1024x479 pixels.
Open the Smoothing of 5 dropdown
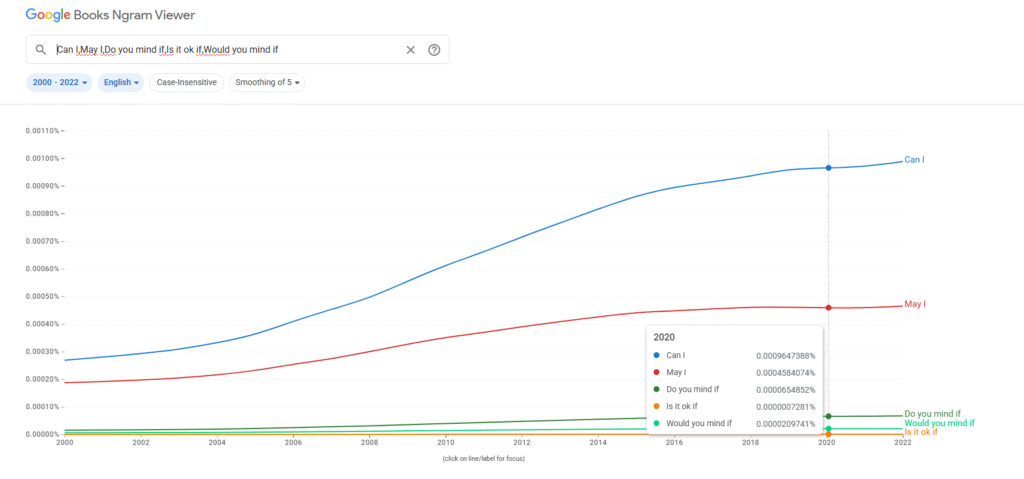pos(267,83)
